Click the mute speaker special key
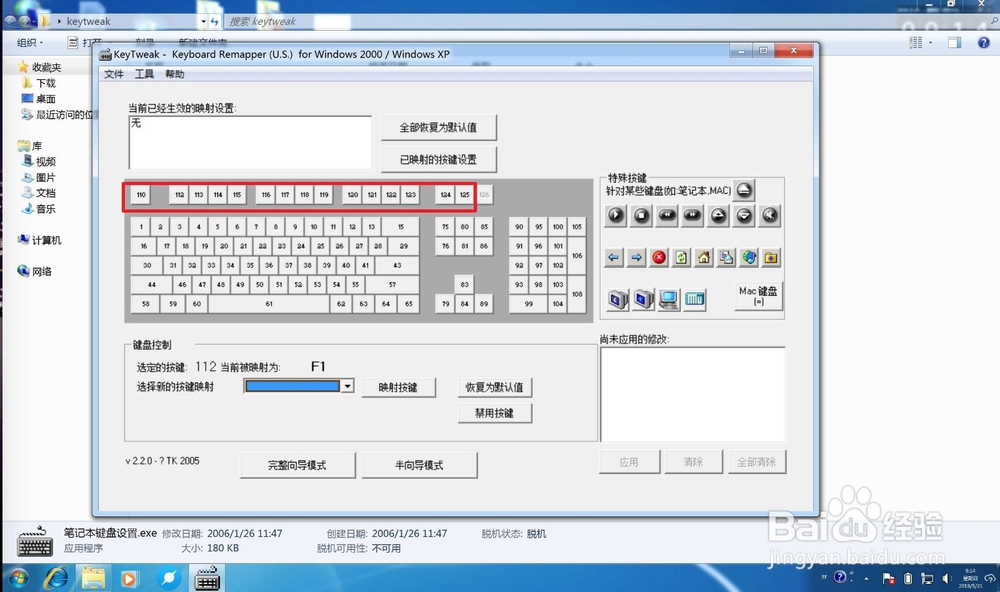 [x=770, y=216]
